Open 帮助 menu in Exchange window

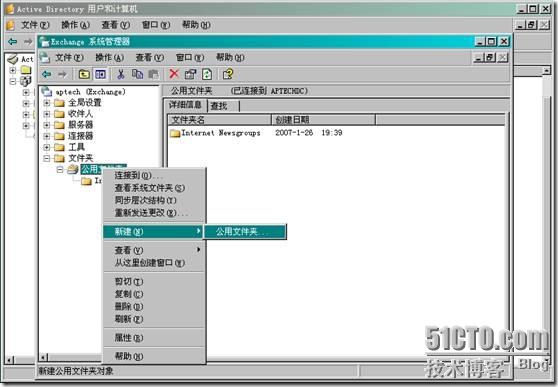[x=230, y=58]
